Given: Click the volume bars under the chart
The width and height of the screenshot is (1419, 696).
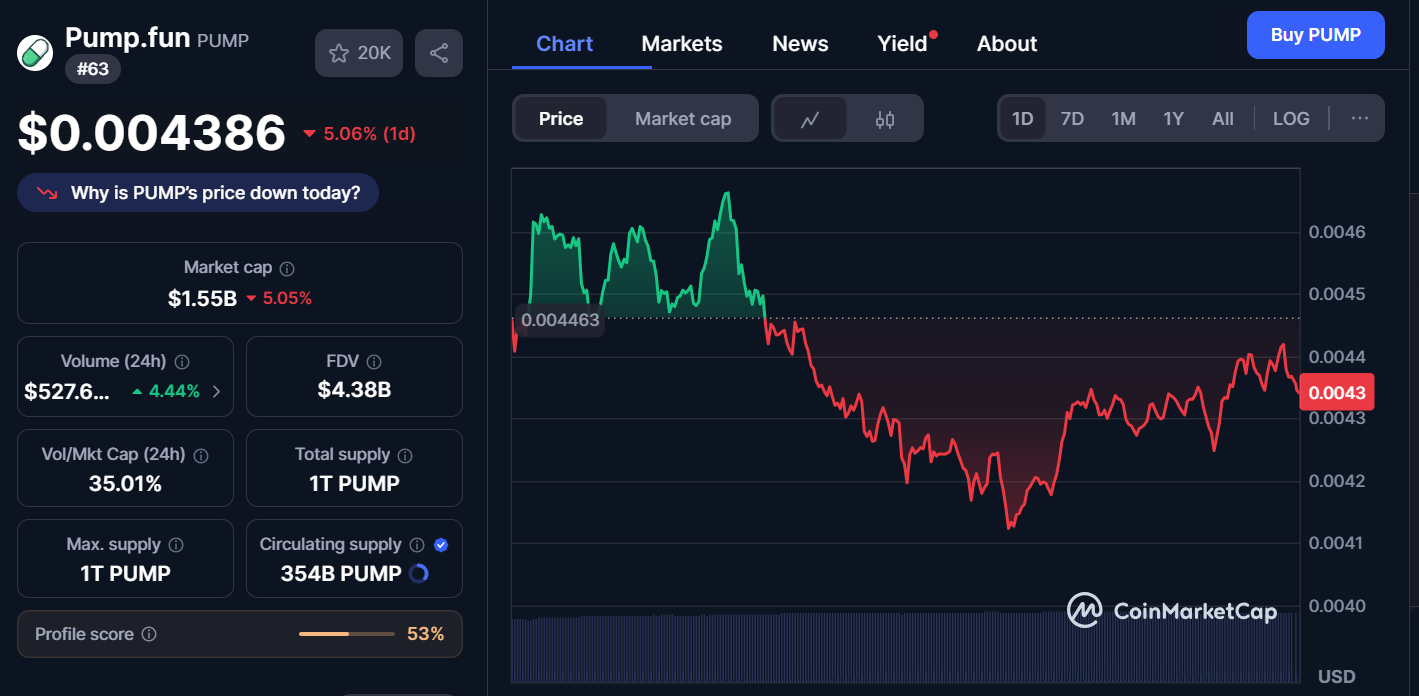Looking at the screenshot, I should [x=905, y=647].
